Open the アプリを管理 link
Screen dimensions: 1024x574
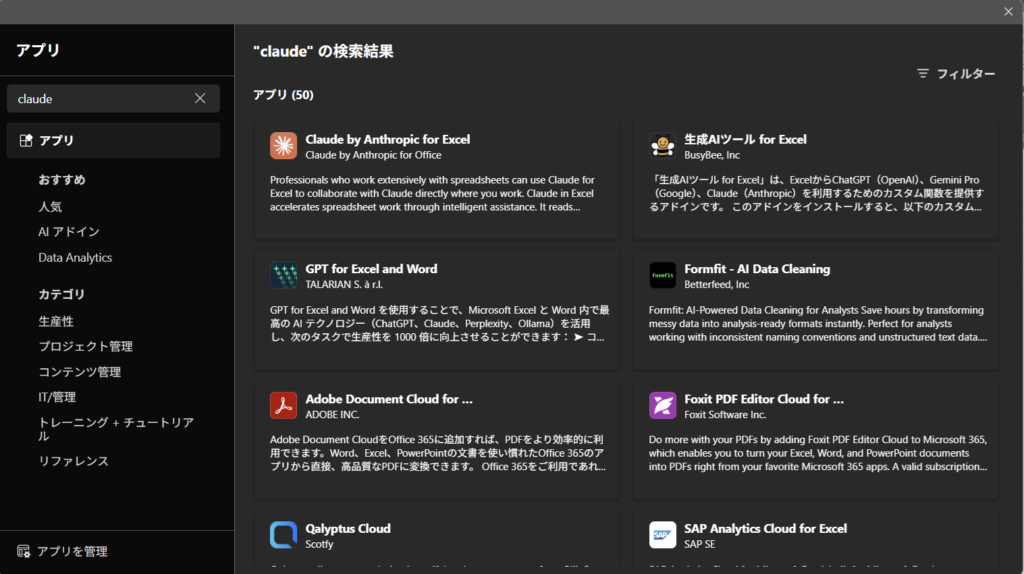tap(72, 551)
